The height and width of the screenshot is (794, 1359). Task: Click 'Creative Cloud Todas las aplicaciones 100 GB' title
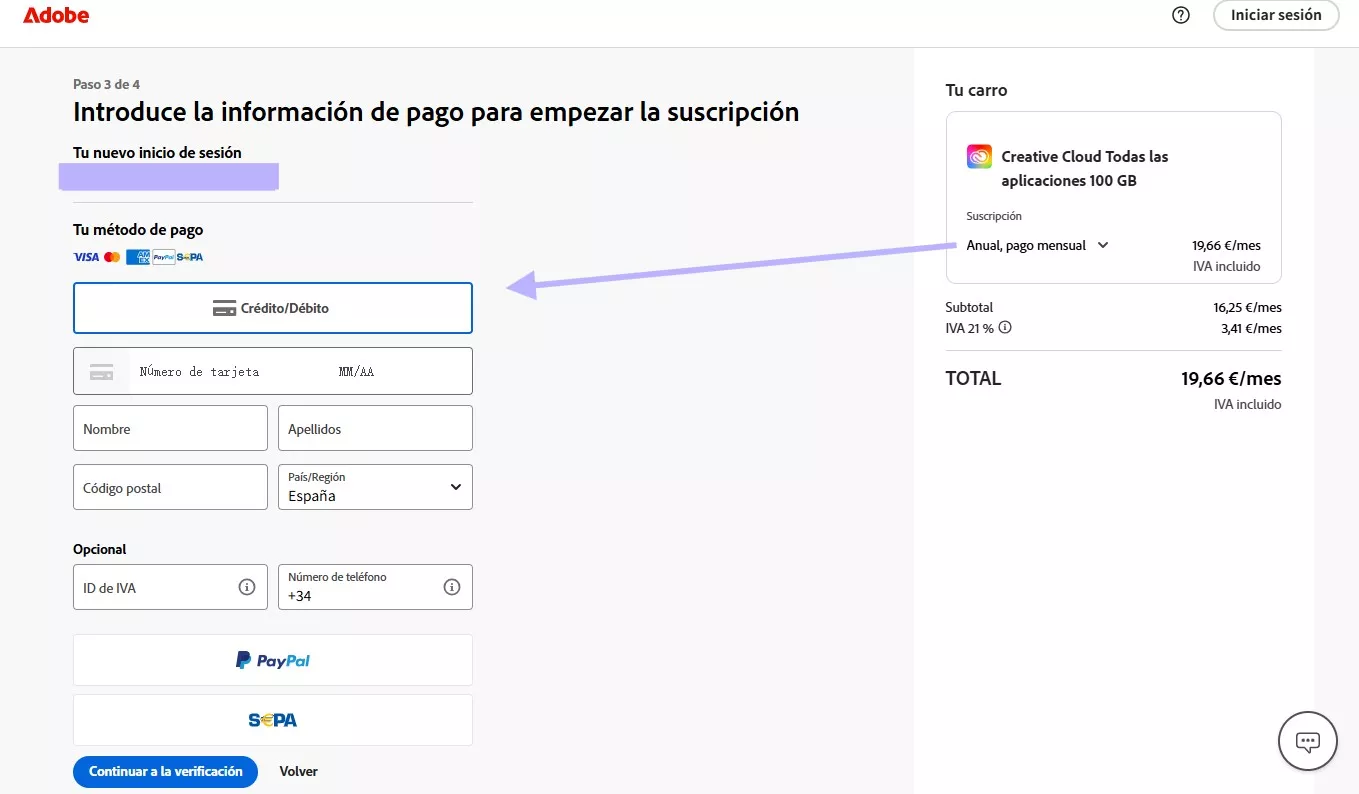point(1085,168)
